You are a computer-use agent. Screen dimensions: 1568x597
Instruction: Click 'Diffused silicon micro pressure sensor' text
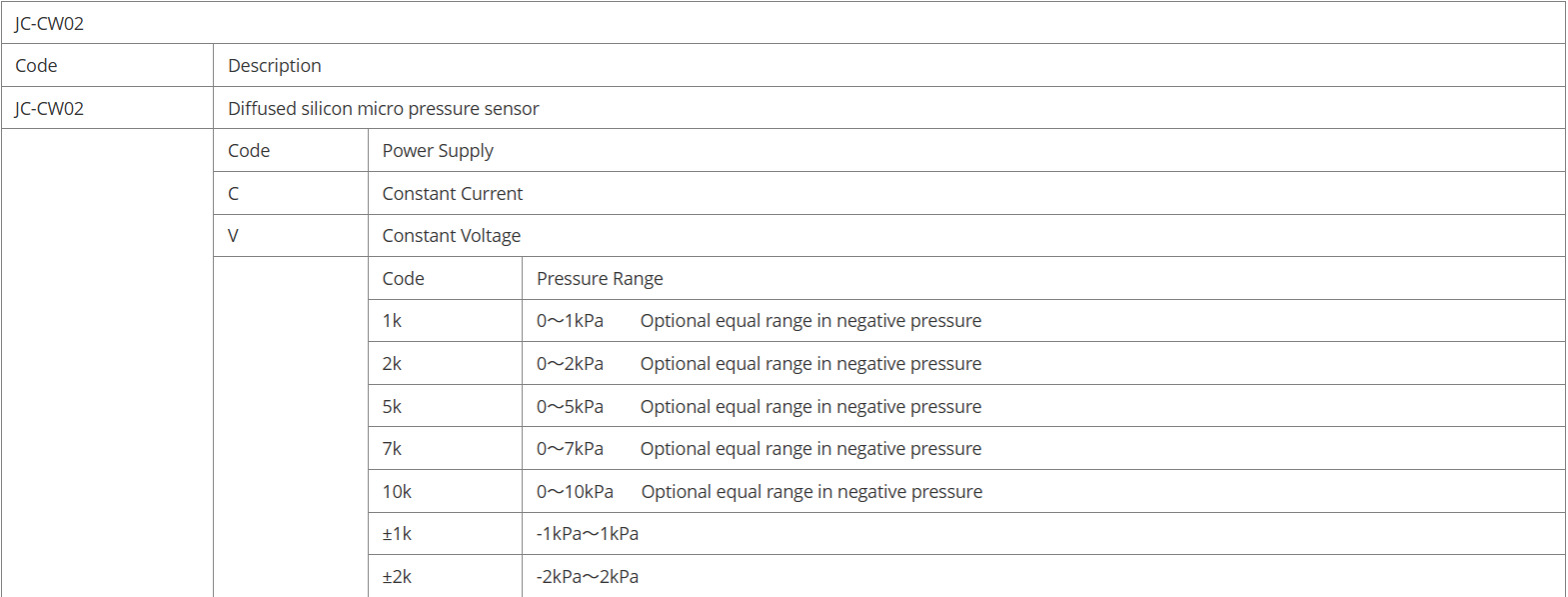tap(383, 108)
